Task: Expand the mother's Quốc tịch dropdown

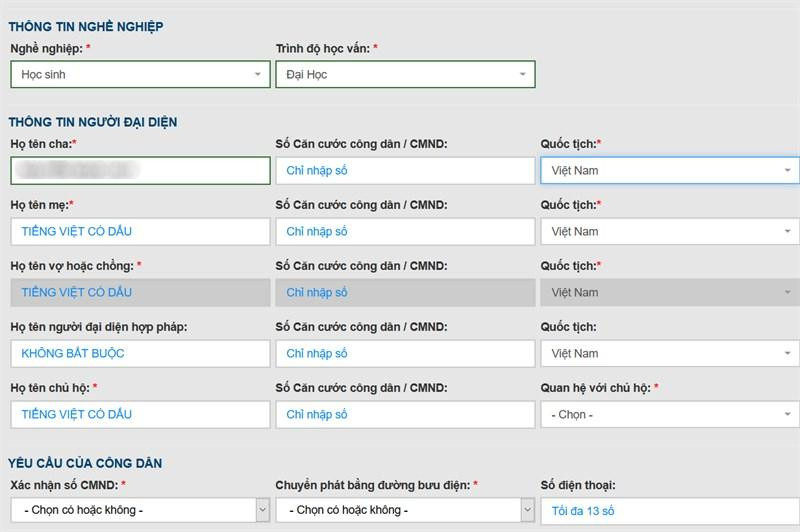Action: (669, 231)
